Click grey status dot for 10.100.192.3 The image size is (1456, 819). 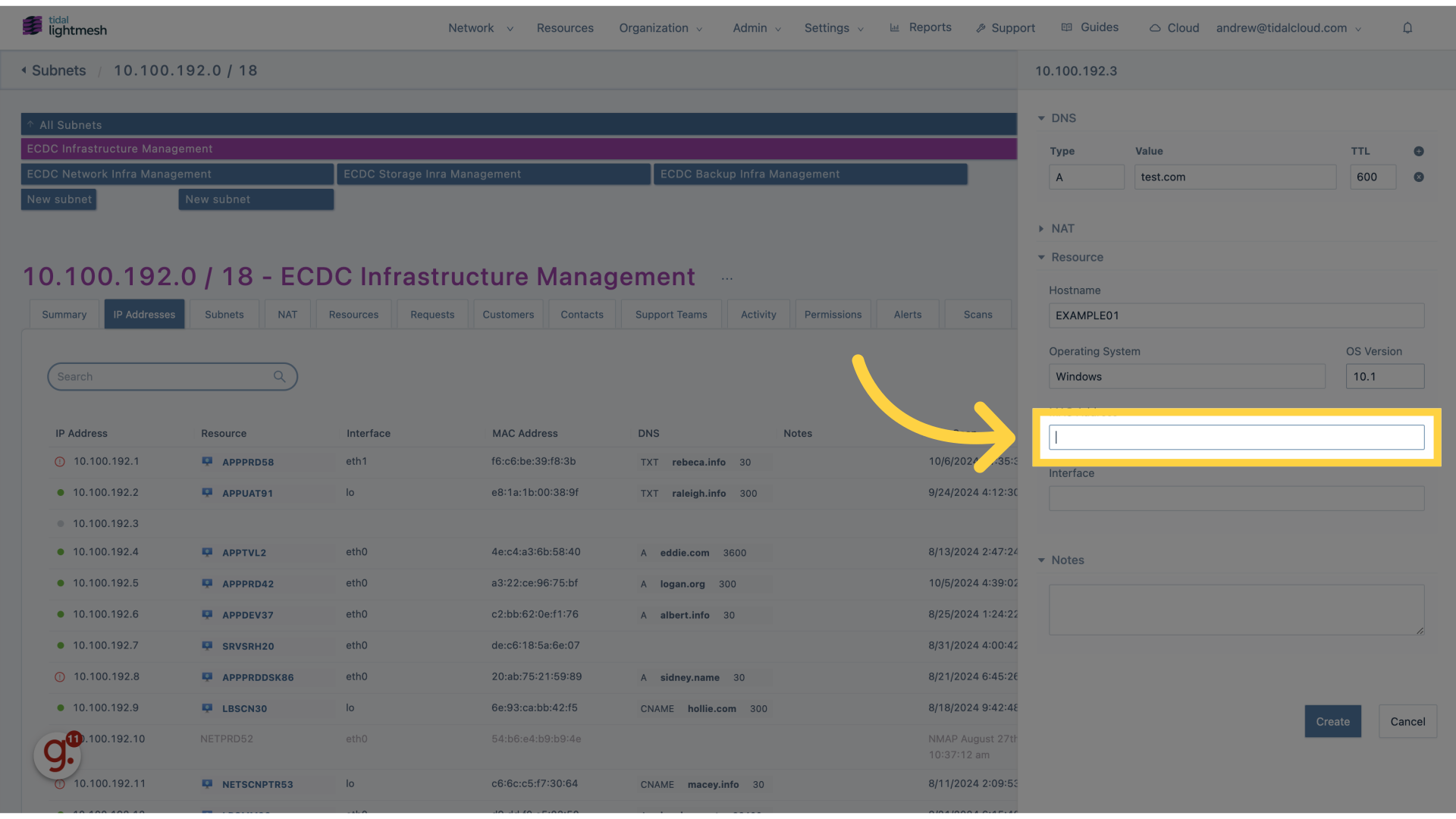pyautogui.click(x=61, y=523)
